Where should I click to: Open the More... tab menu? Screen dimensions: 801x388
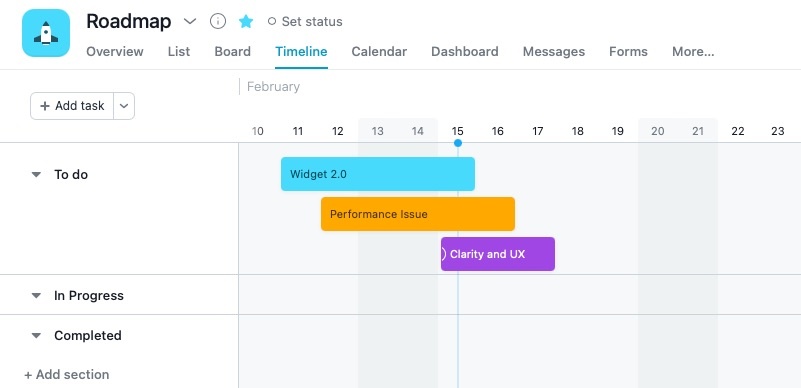coord(693,52)
